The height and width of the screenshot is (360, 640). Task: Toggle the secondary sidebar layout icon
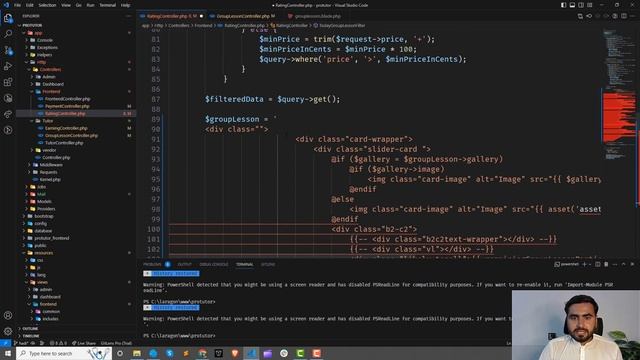(x=581, y=5)
